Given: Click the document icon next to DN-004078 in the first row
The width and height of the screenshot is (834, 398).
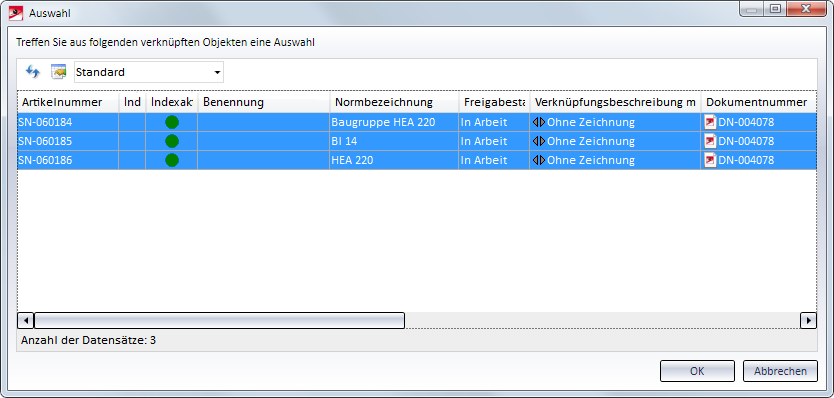Looking at the screenshot, I should [711, 122].
